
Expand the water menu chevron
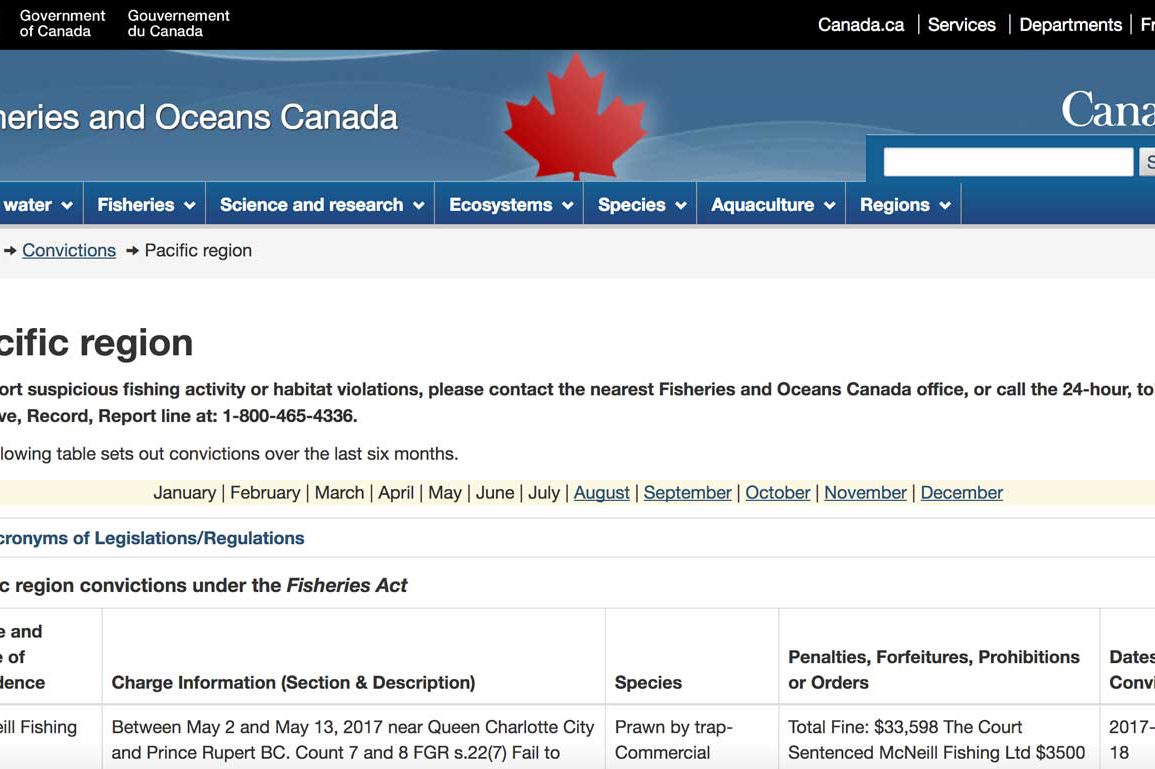pyautogui.click(x=67, y=206)
